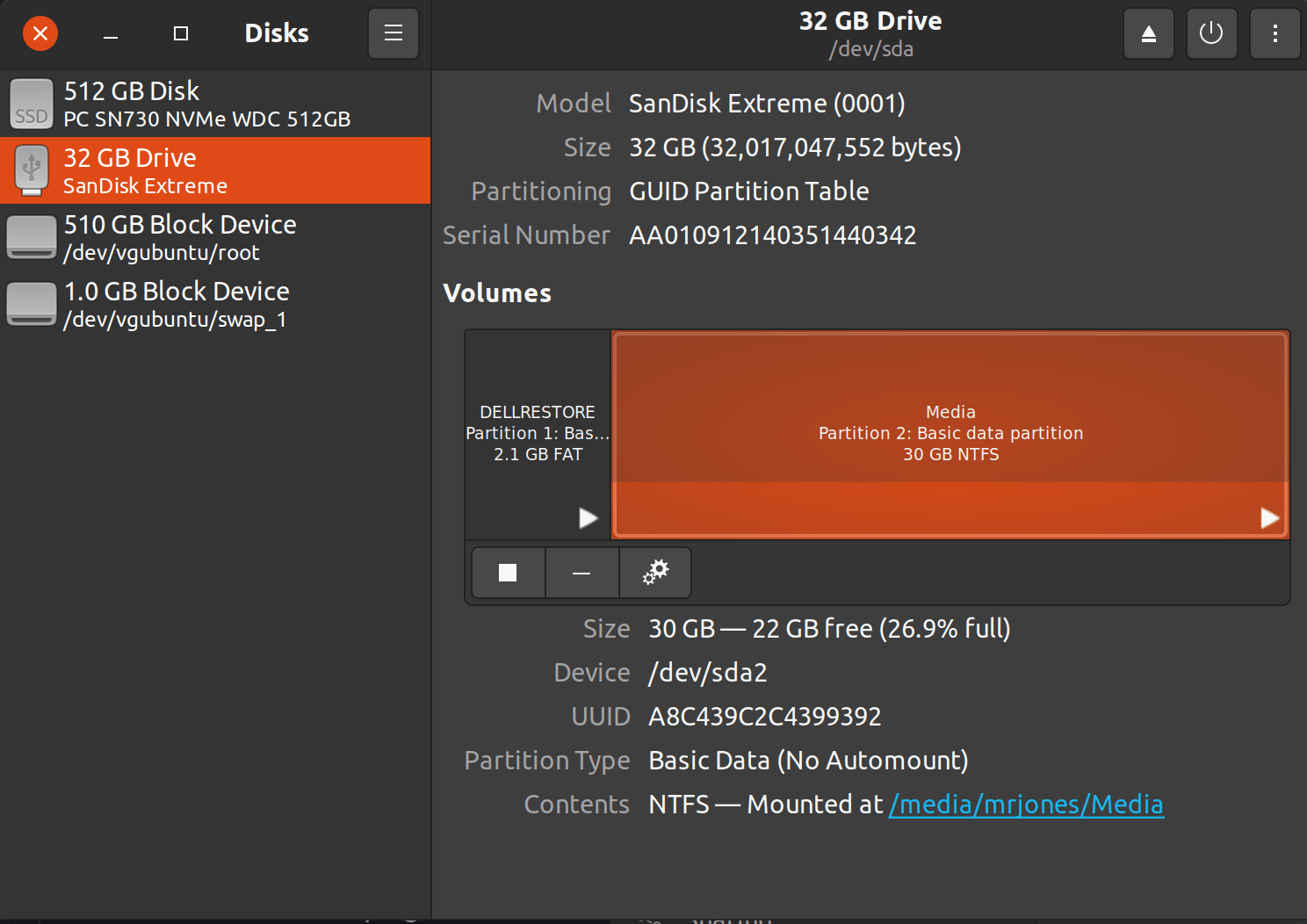Power off the SanDisk drive

pos(1211,34)
